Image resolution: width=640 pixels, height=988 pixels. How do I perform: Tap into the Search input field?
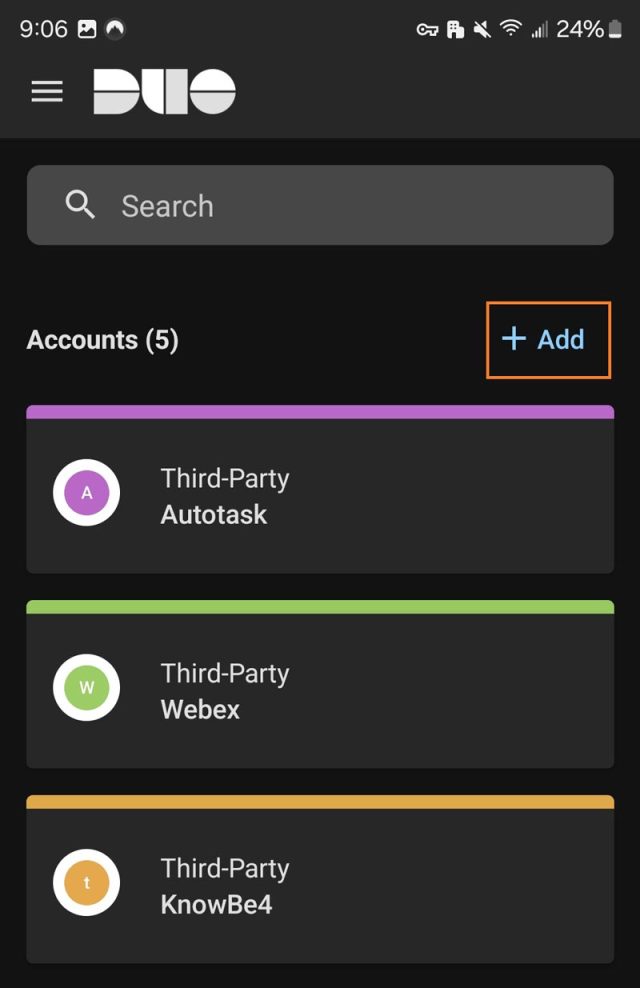click(320, 205)
